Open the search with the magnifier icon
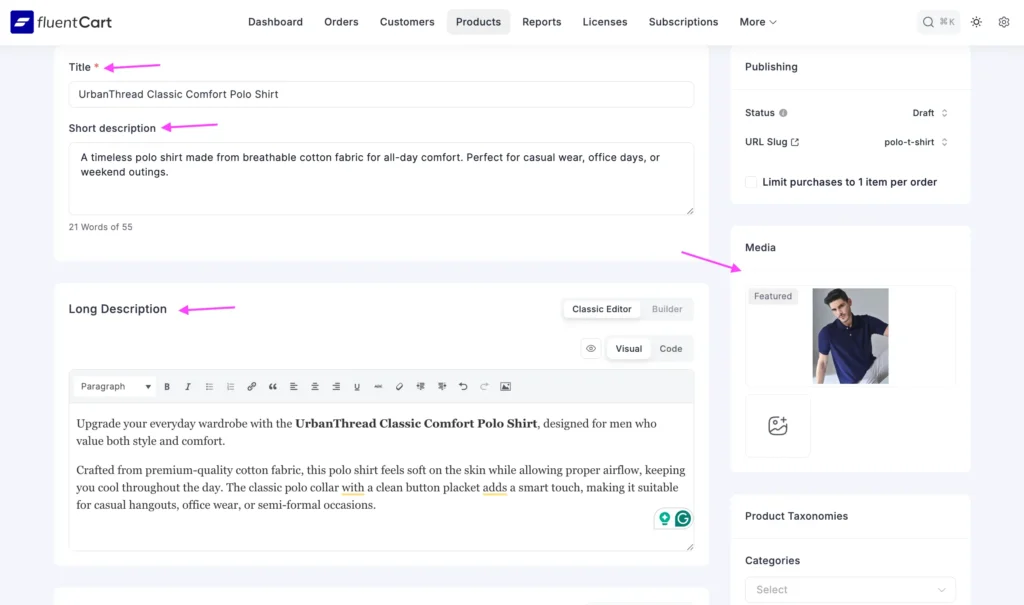This screenshot has height=605, width=1024. pyautogui.click(x=928, y=21)
